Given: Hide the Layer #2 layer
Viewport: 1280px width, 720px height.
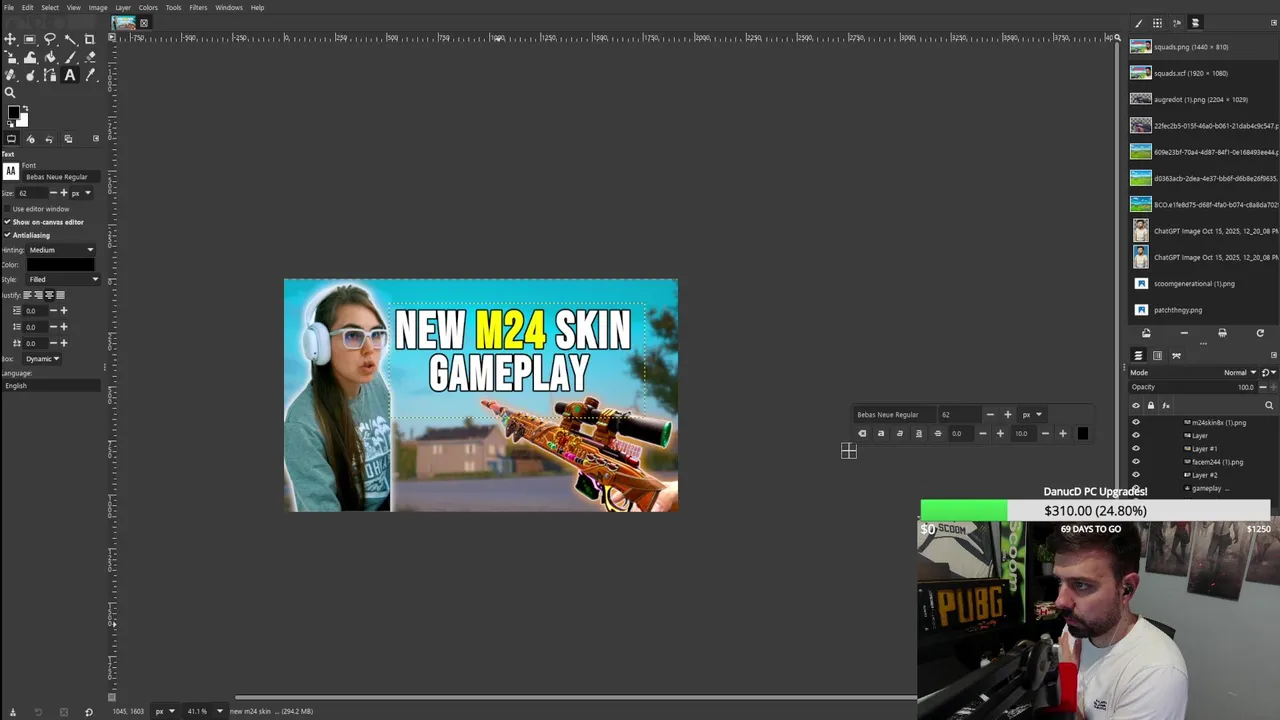Looking at the screenshot, I should (1135, 475).
